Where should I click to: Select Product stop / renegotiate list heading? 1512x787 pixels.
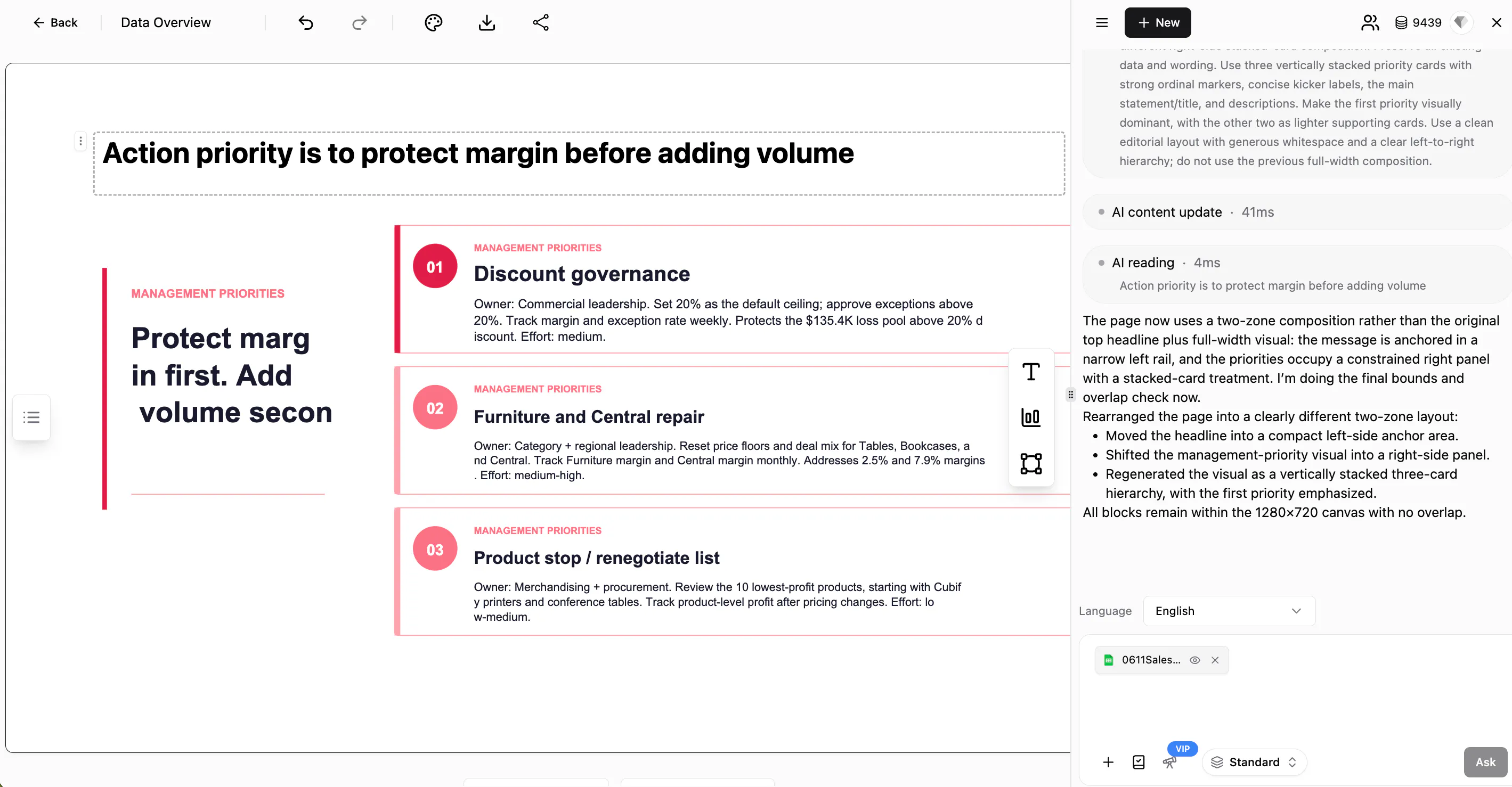point(596,557)
